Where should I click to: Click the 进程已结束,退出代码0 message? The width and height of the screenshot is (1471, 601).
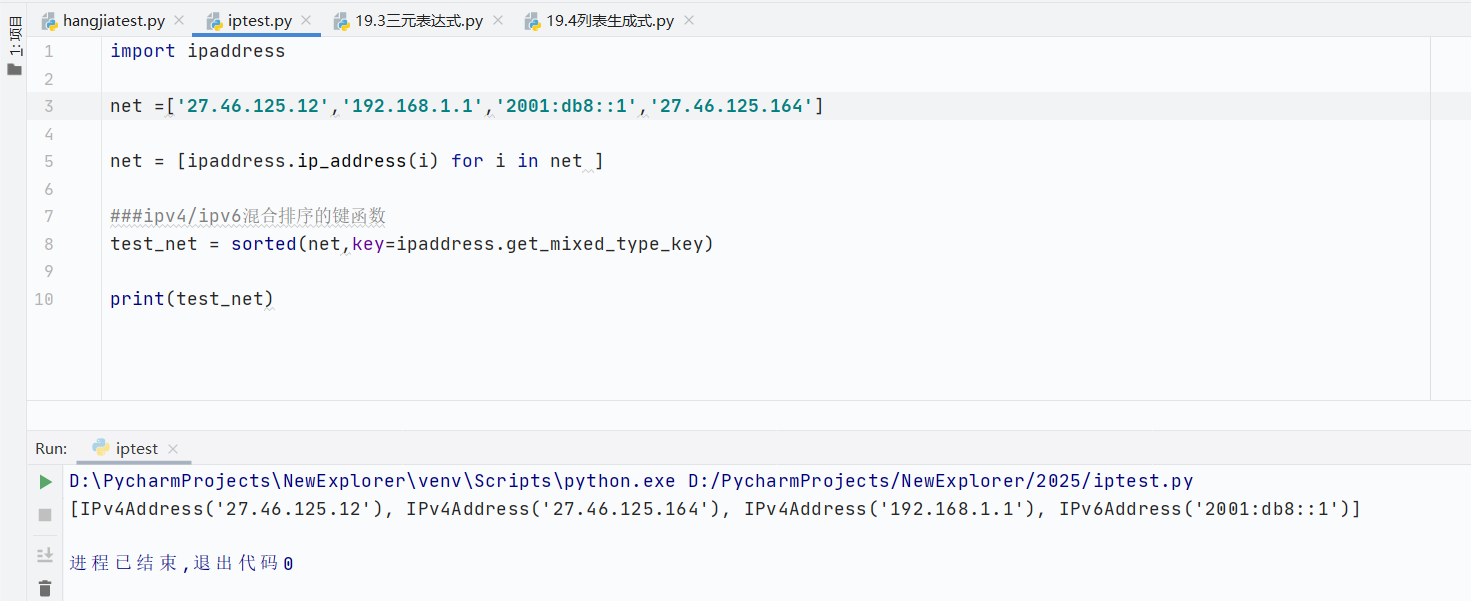point(182,564)
